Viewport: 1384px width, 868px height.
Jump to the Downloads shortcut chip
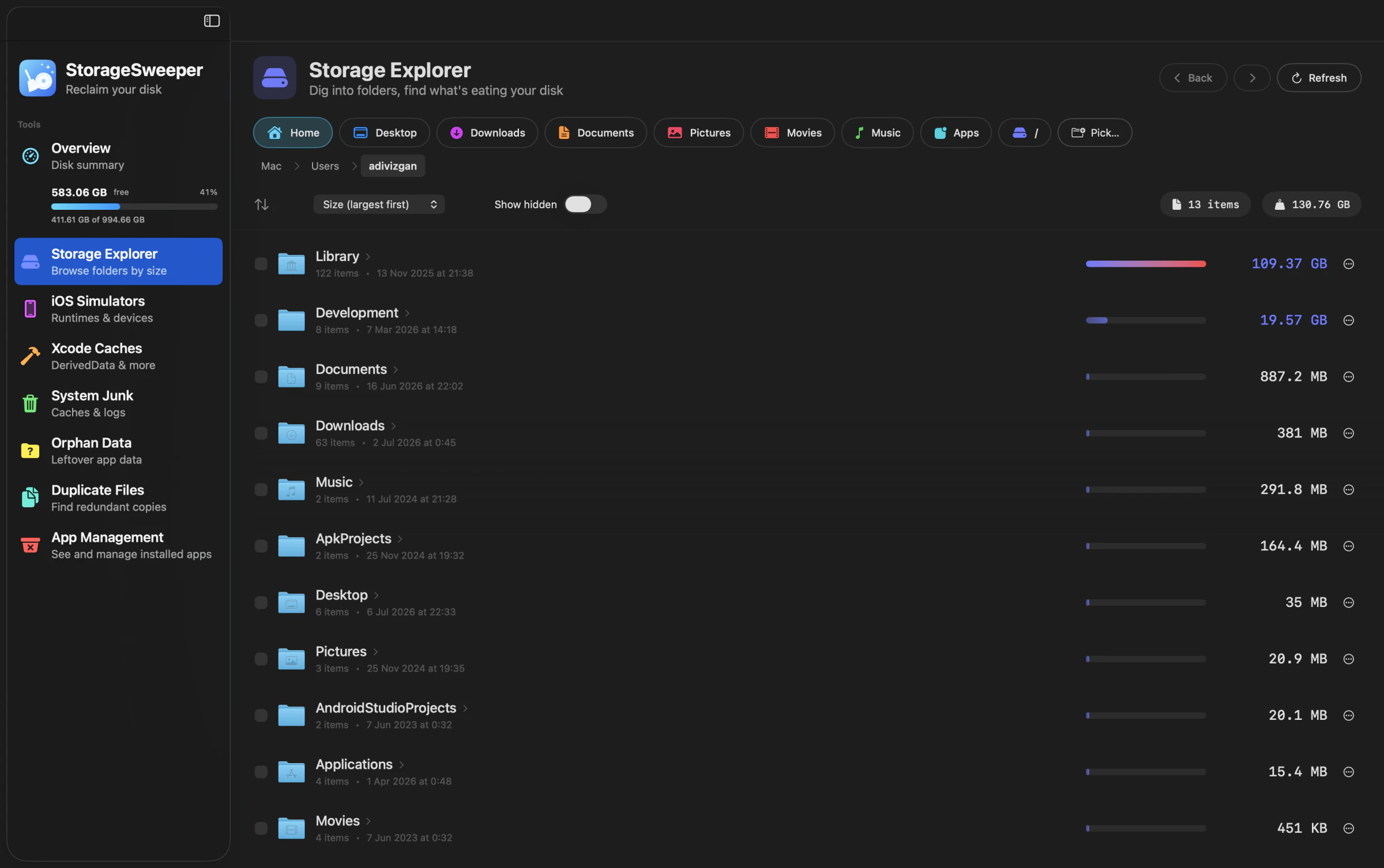487,133
